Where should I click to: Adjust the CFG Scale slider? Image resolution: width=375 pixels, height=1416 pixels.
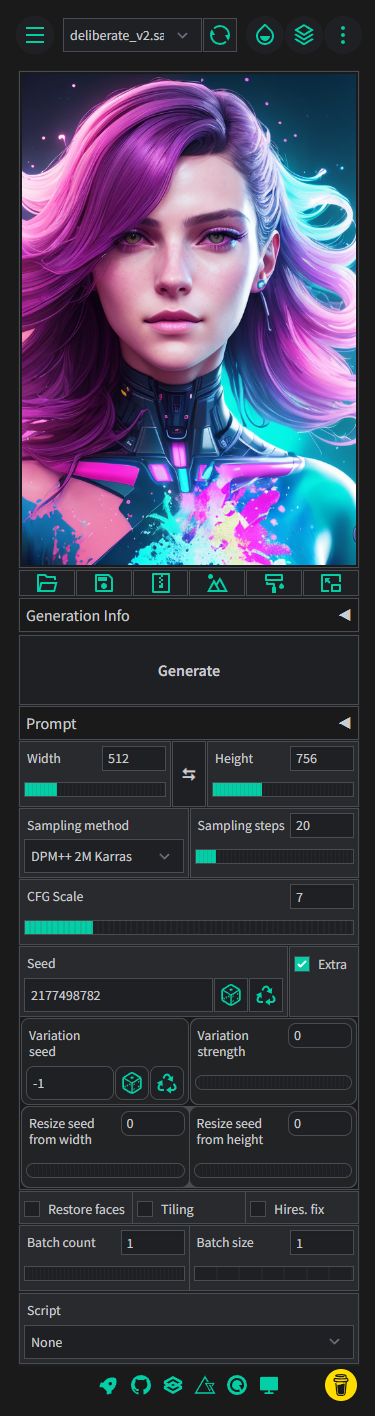tap(189, 927)
